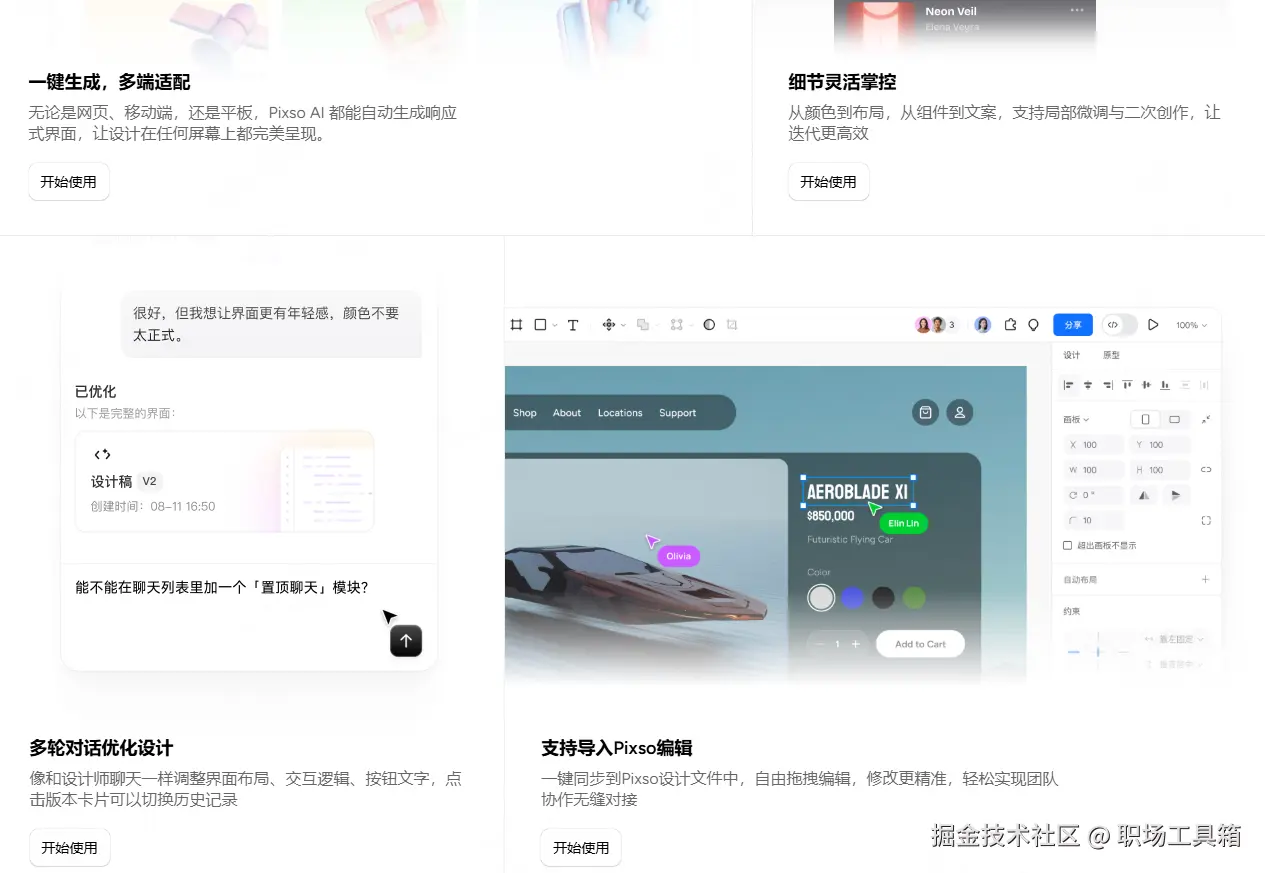Open the plugin puzzle-piece icon
The height and width of the screenshot is (873, 1265).
(1010, 325)
